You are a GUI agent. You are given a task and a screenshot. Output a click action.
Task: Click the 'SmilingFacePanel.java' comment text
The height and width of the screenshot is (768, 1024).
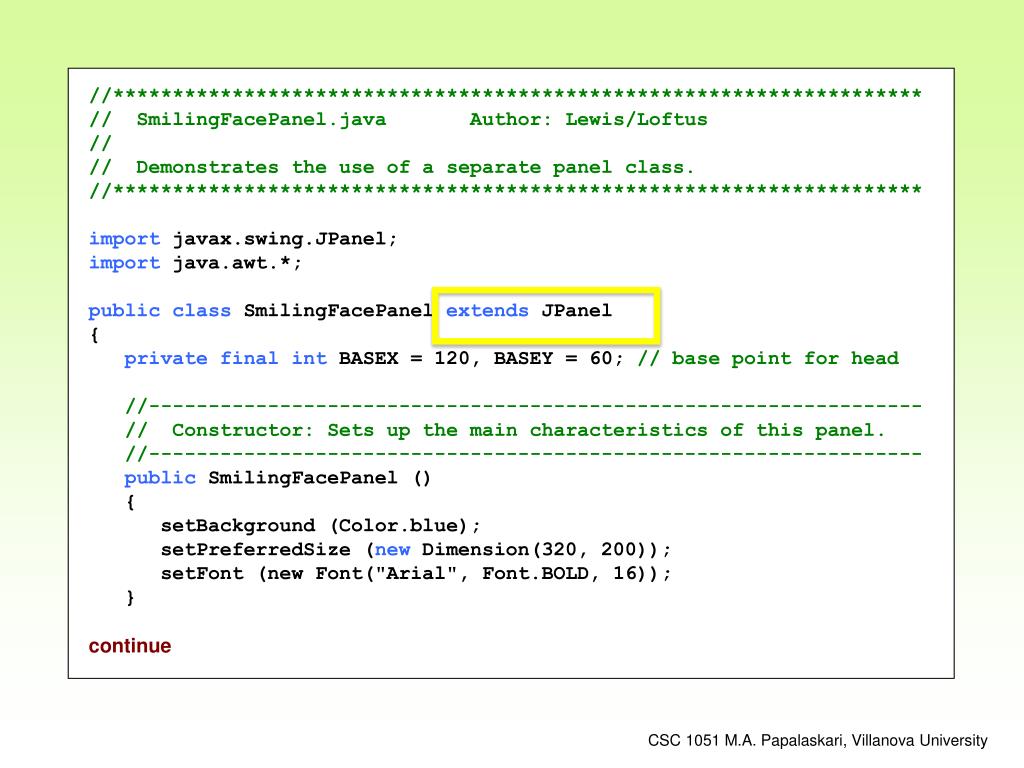tap(261, 120)
